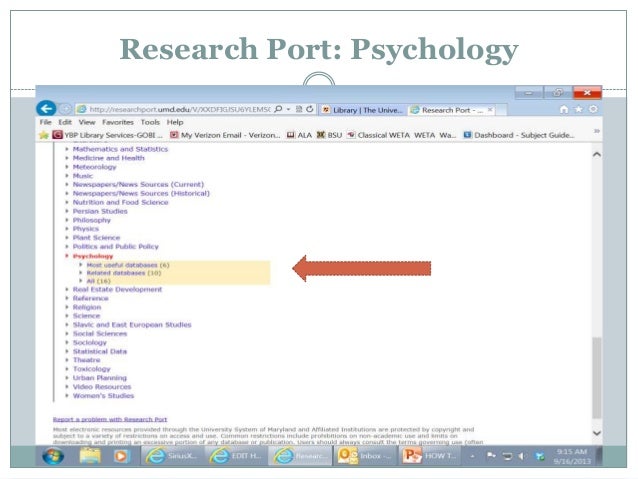
Task: Open the BSU bookmark
Action: pyautogui.click(x=330, y=135)
